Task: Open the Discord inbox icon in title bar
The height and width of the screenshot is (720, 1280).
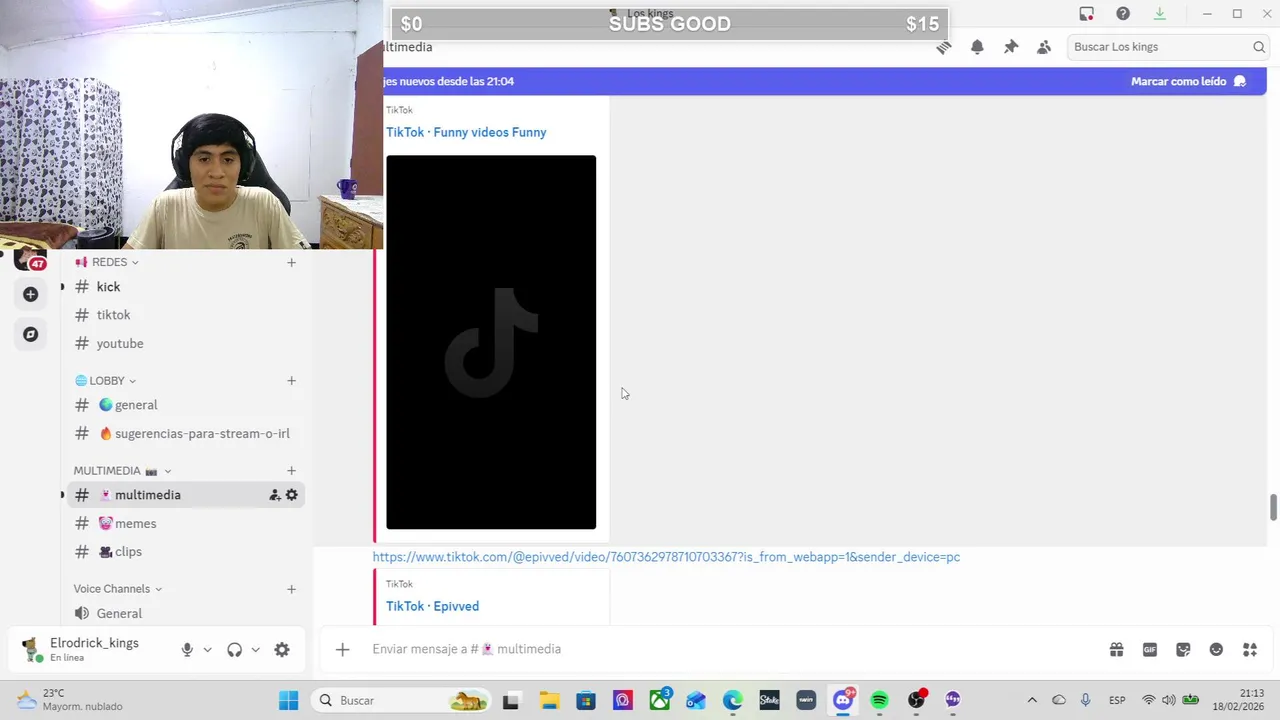Action: coord(1086,14)
